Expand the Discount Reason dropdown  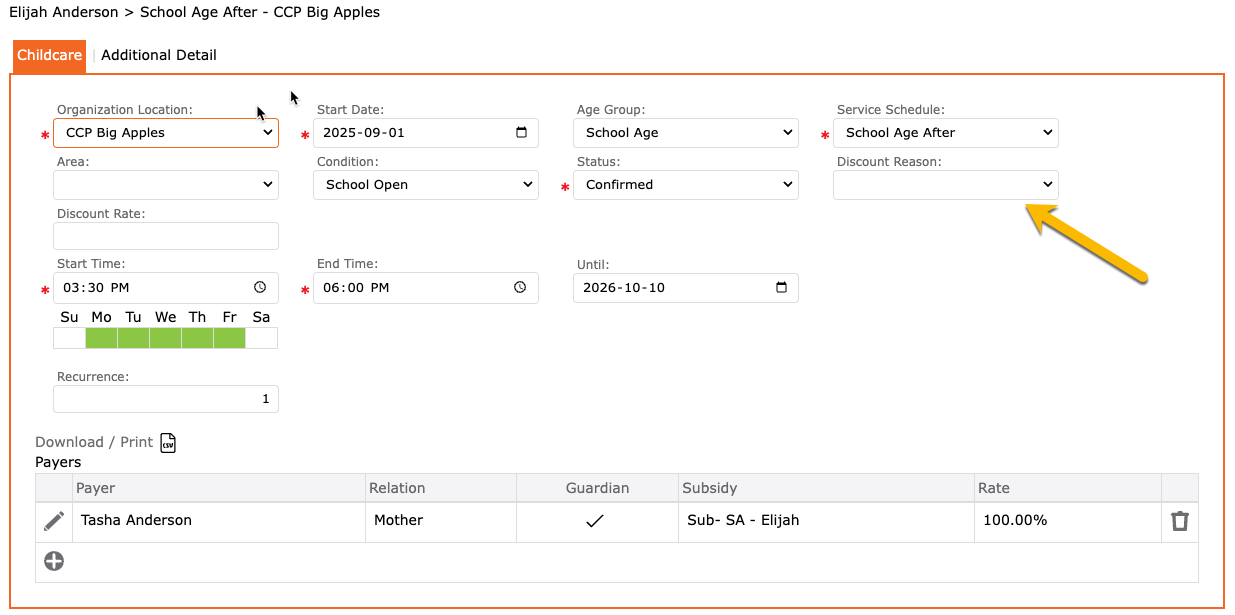tap(945, 185)
